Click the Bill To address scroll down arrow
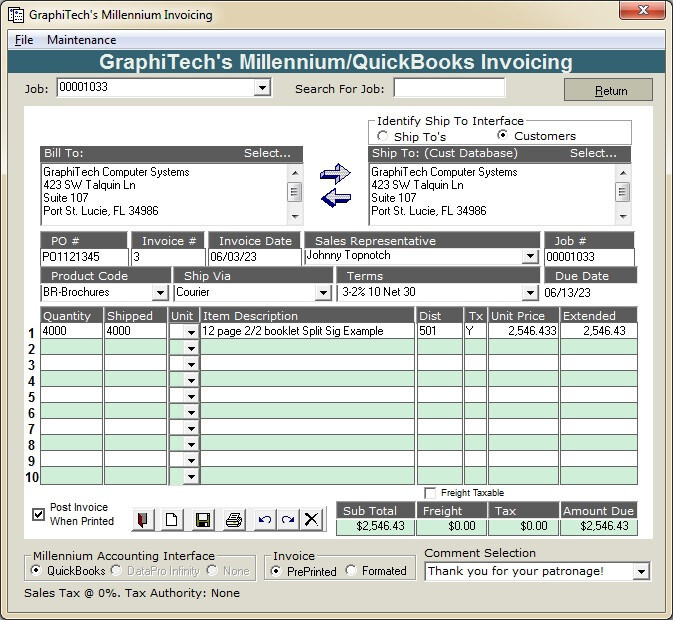Viewport: 673px width, 620px height. (x=294, y=216)
